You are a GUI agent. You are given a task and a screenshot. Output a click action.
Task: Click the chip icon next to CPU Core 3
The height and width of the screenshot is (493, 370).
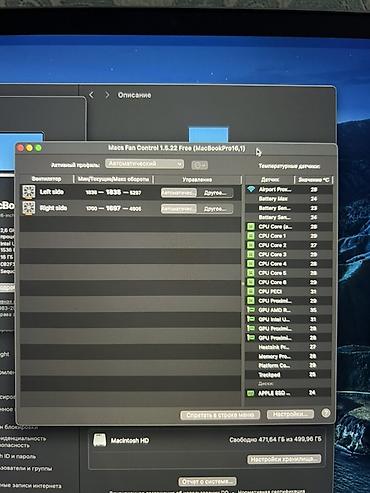coord(251,254)
